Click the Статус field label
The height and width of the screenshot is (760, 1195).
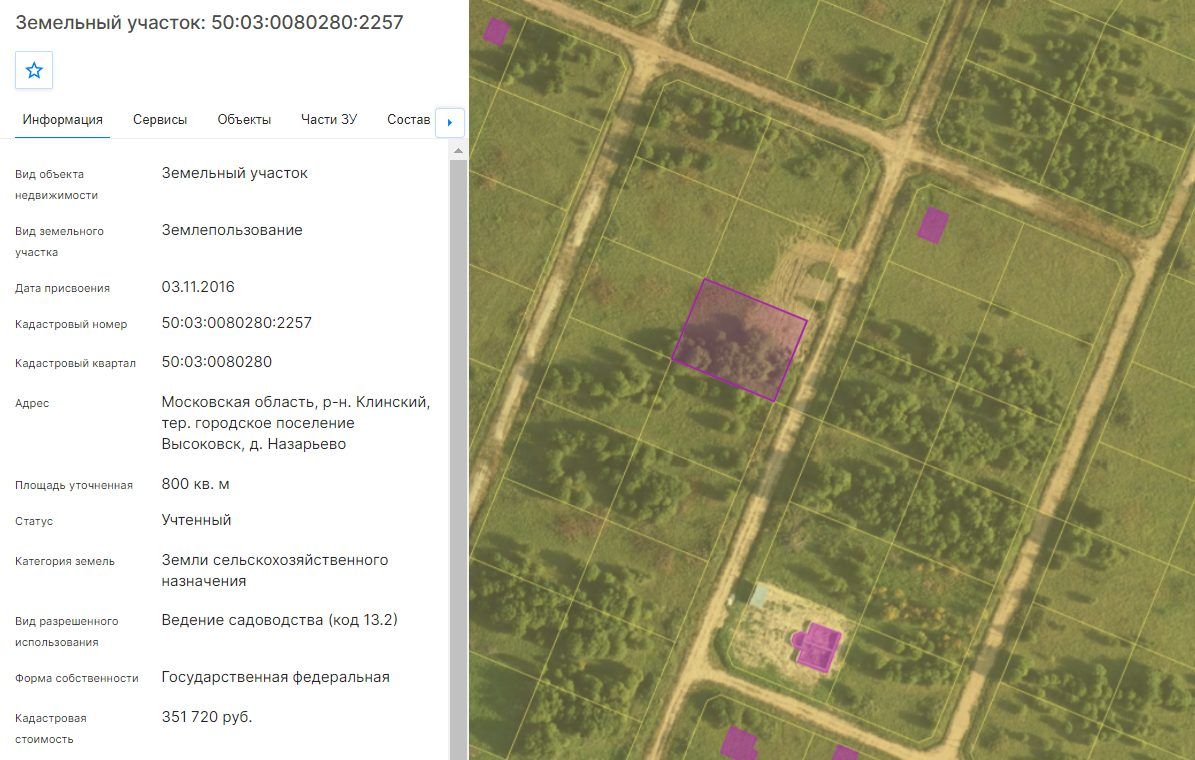[x=34, y=521]
